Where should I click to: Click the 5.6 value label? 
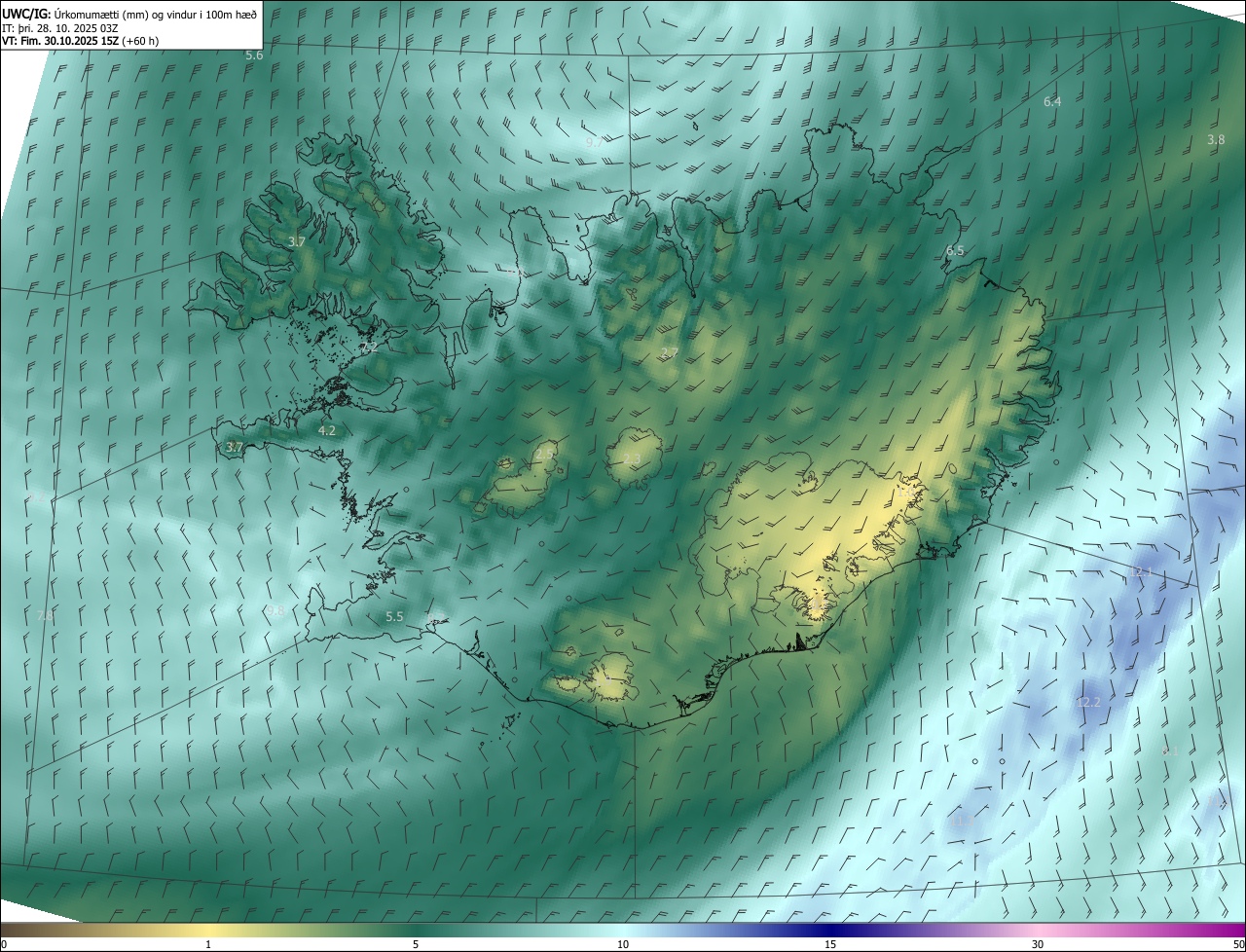point(254,55)
